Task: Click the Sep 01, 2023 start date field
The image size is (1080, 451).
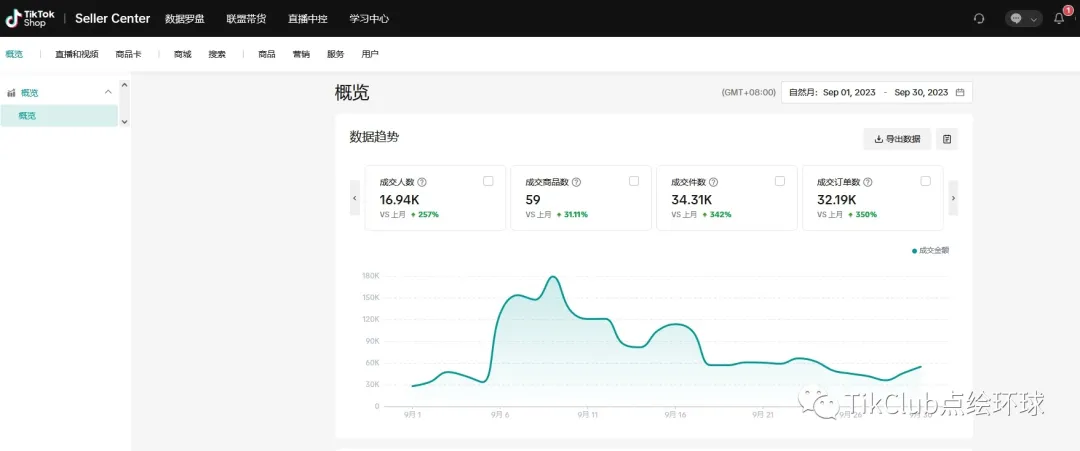Action: coord(849,93)
